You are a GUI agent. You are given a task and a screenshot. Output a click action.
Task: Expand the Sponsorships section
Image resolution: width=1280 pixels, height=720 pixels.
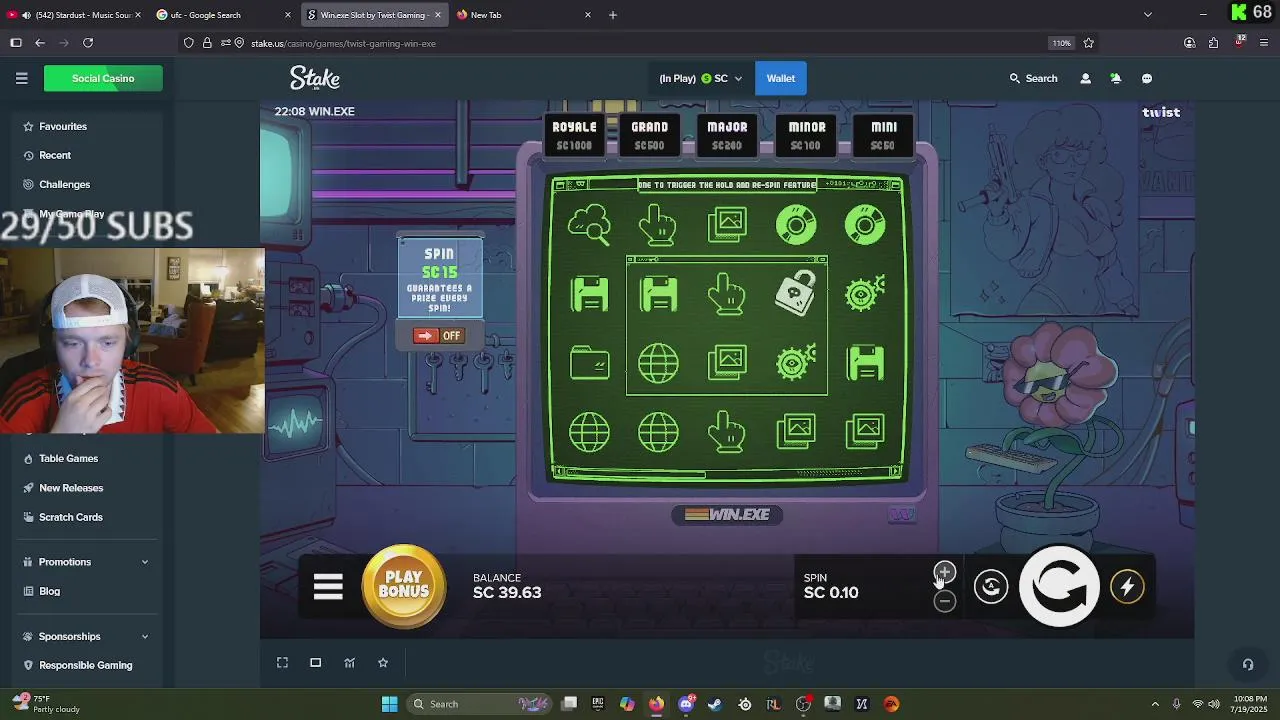click(88, 636)
